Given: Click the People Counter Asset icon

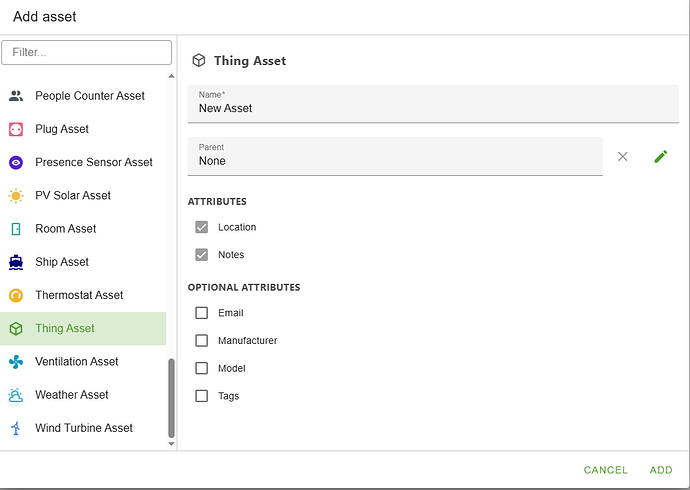Looking at the screenshot, I should coord(16,96).
